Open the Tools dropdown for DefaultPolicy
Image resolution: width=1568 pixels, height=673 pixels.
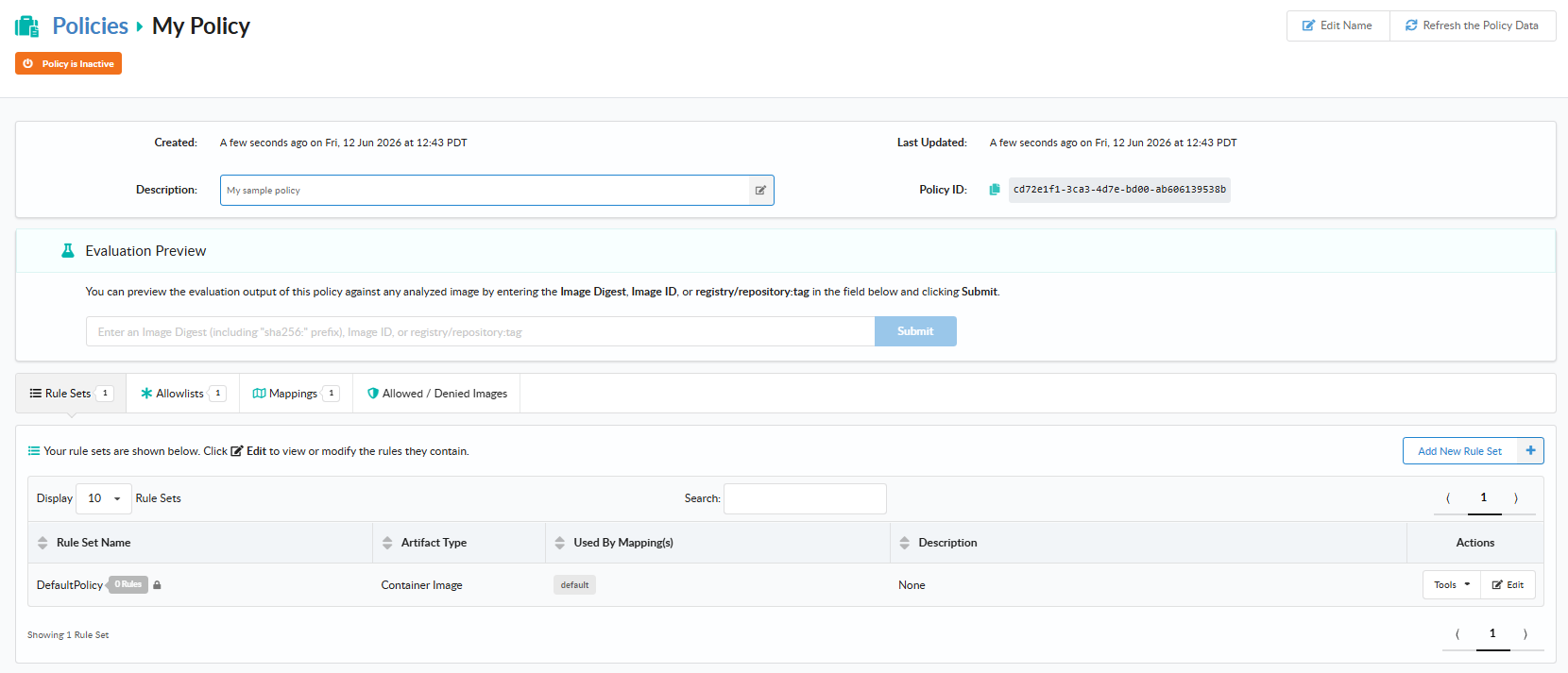[x=1452, y=585]
